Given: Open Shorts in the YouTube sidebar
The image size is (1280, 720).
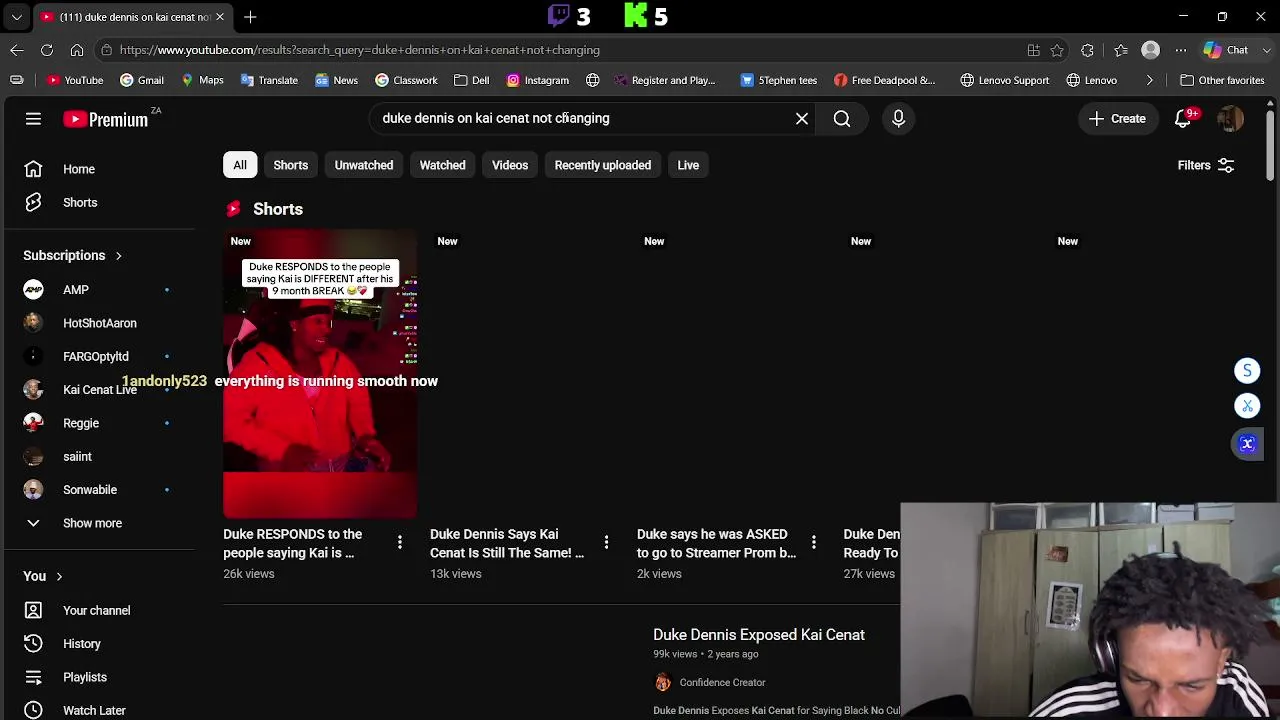Looking at the screenshot, I should coord(100,202).
